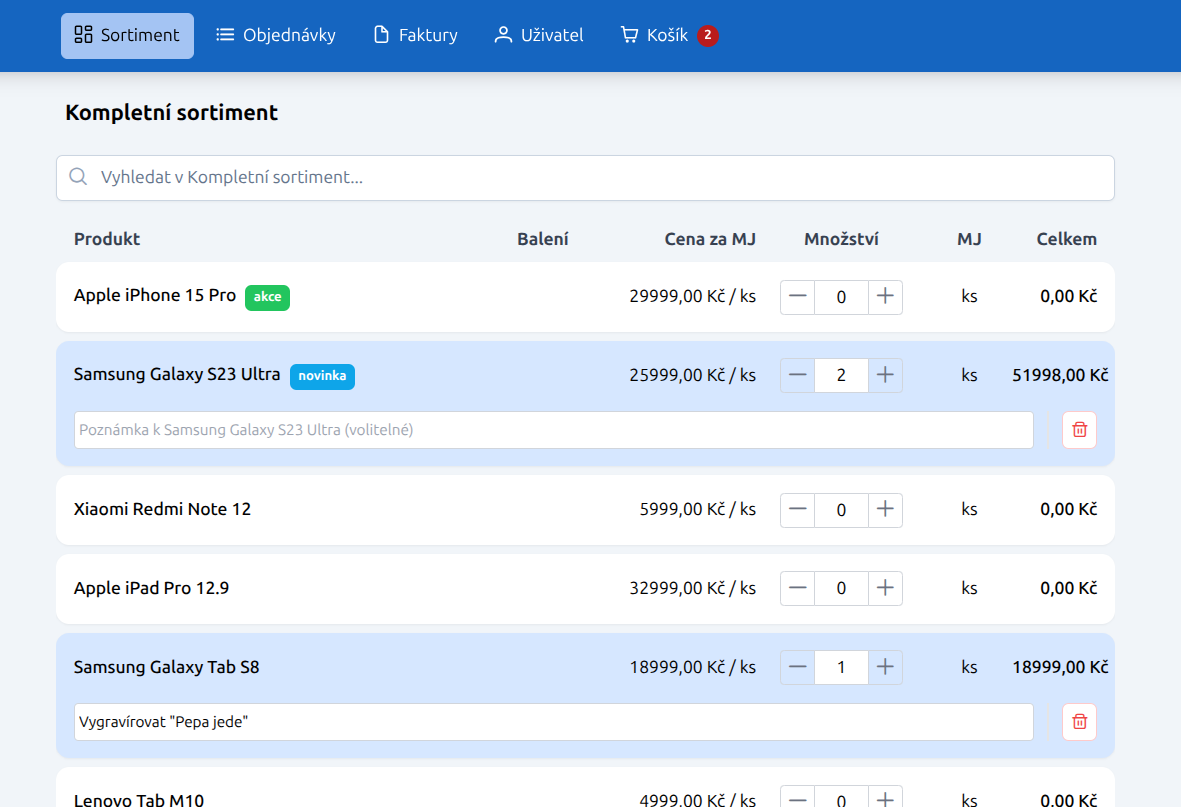The width and height of the screenshot is (1181, 807).
Task: Edit the "Pepa jede" engraving note
Action: pyautogui.click(x=553, y=722)
